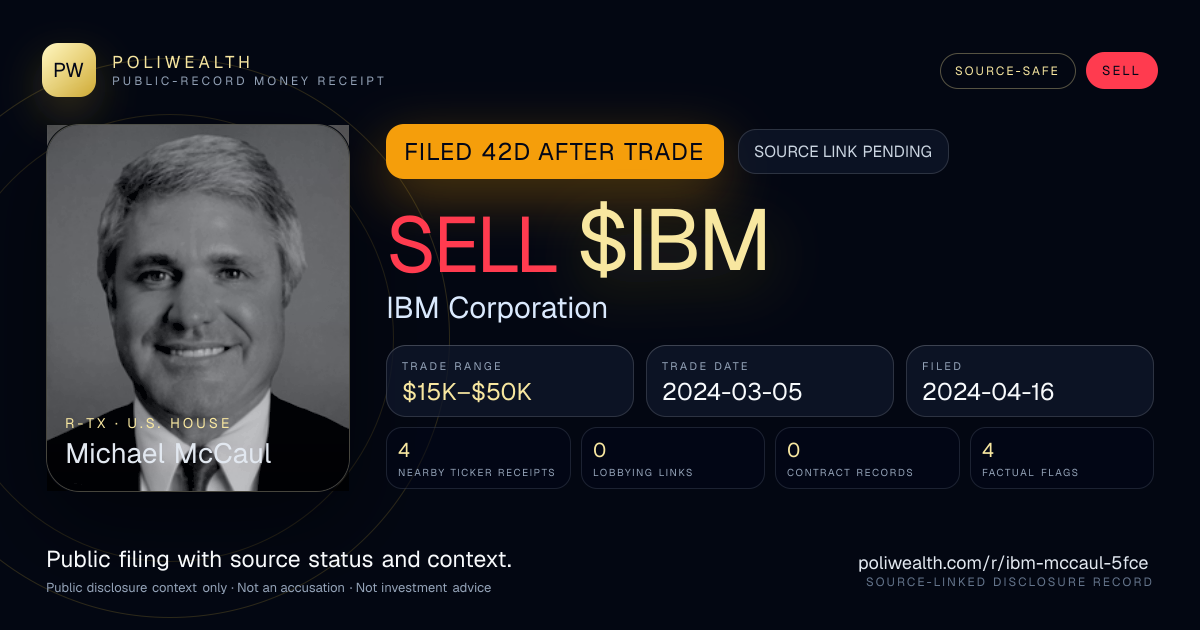Click the Source Link Pending chip
Image resolution: width=1200 pixels, height=630 pixels.
(x=843, y=151)
